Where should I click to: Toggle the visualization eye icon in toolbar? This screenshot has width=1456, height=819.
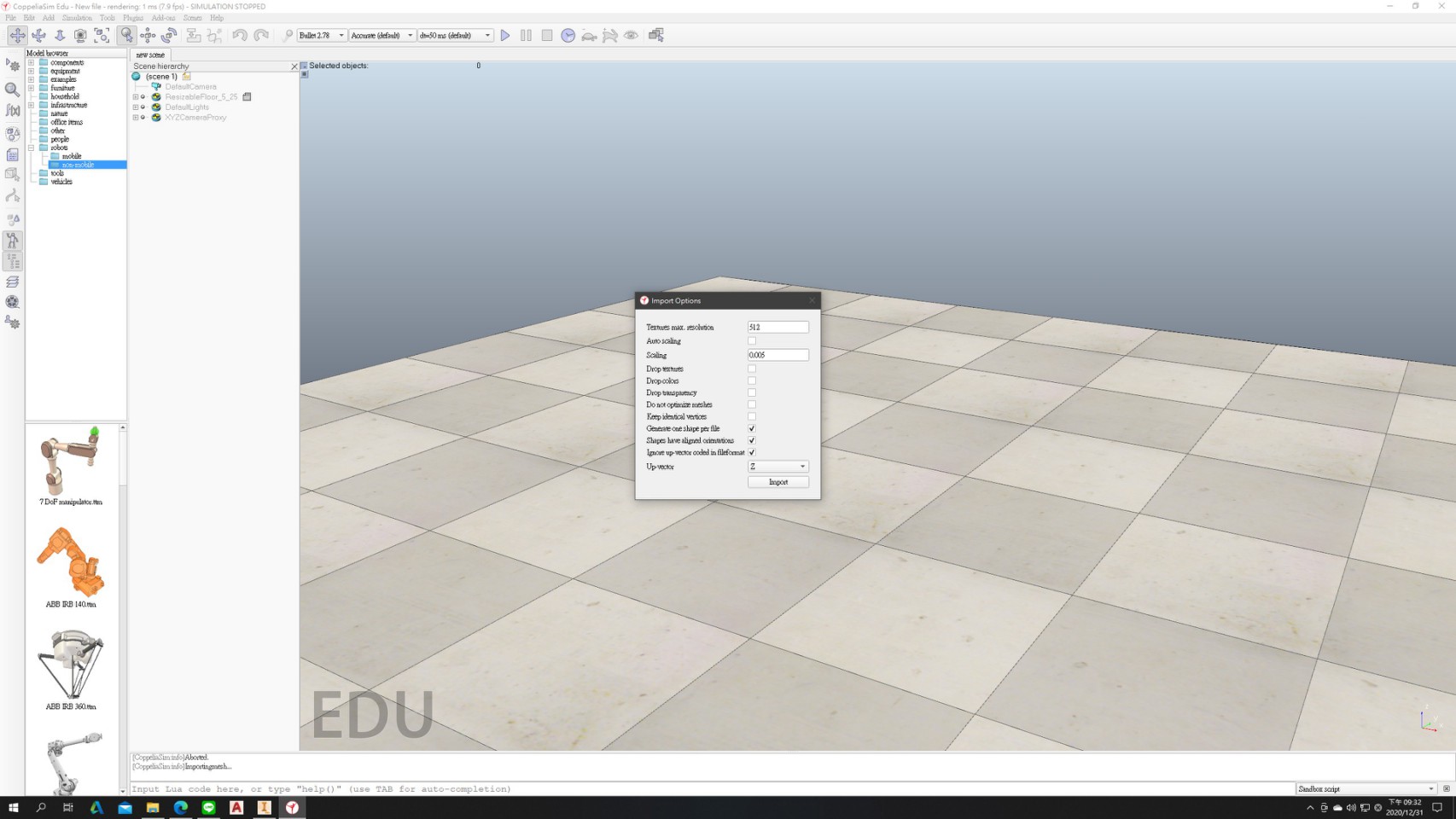click(x=631, y=35)
